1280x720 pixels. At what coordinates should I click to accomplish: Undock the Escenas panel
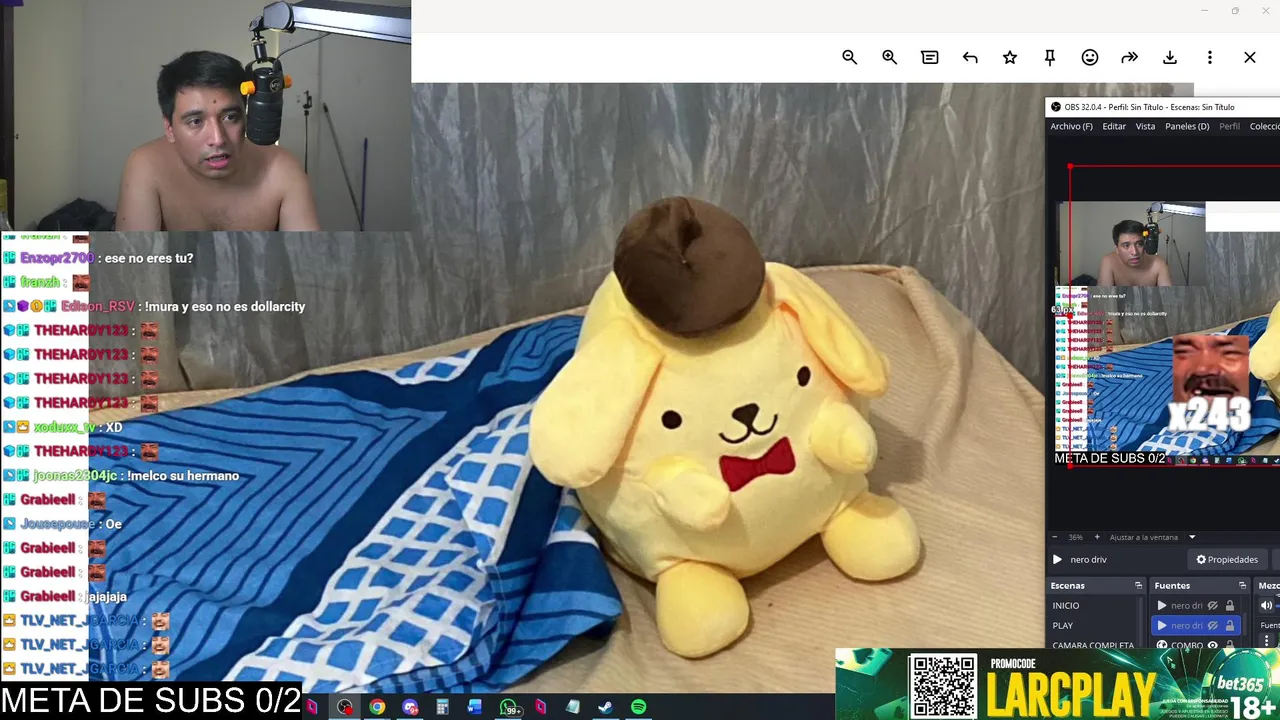pyautogui.click(x=1138, y=585)
